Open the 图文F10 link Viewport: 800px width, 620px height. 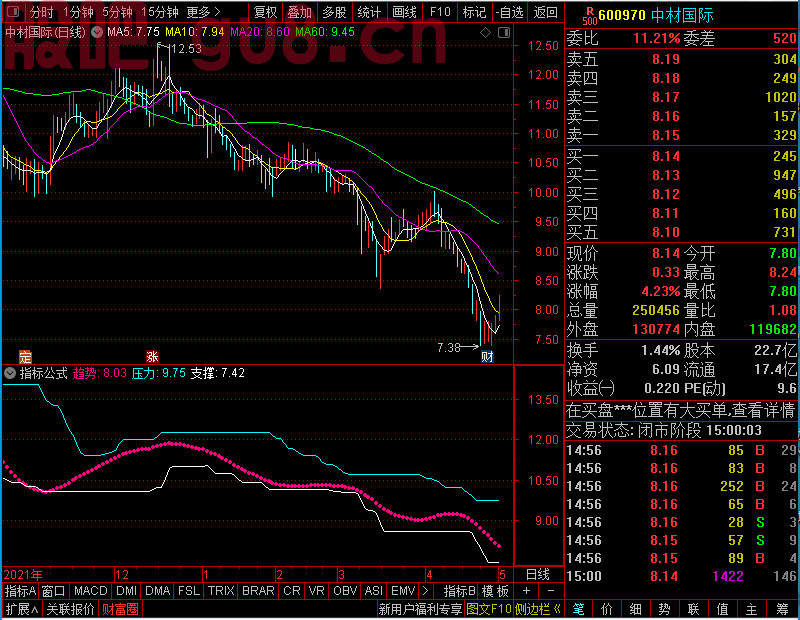489,609
